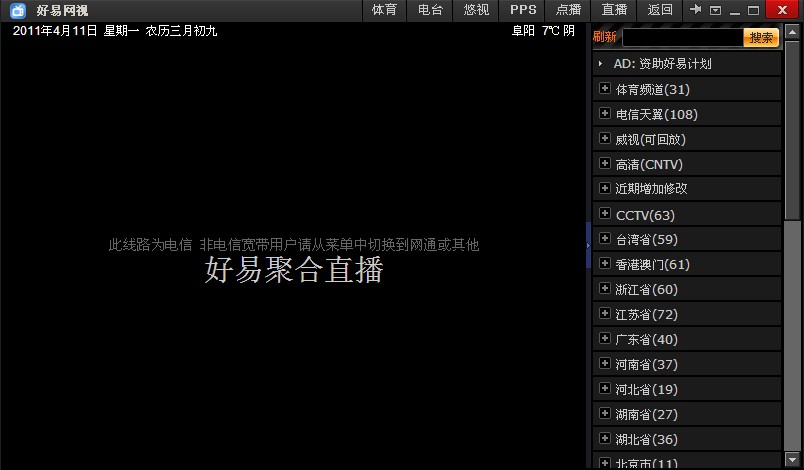The image size is (804, 470).
Task: Click the plus icon beside 河北省(19)
Action: tap(605, 389)
